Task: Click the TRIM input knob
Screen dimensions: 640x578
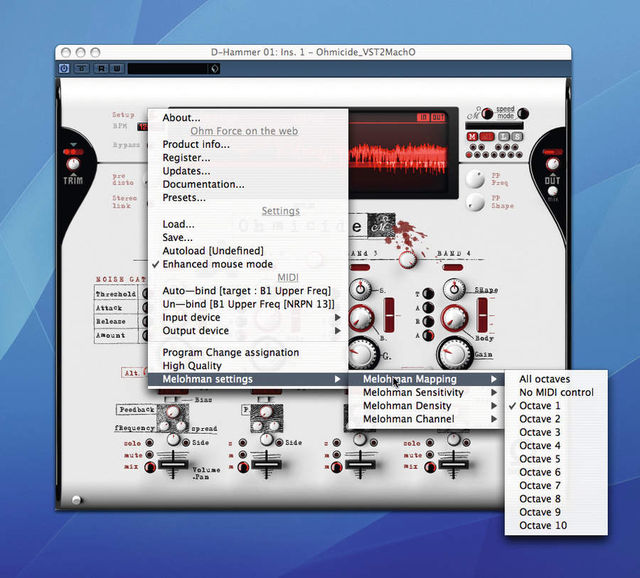Action: coord(73,165)
